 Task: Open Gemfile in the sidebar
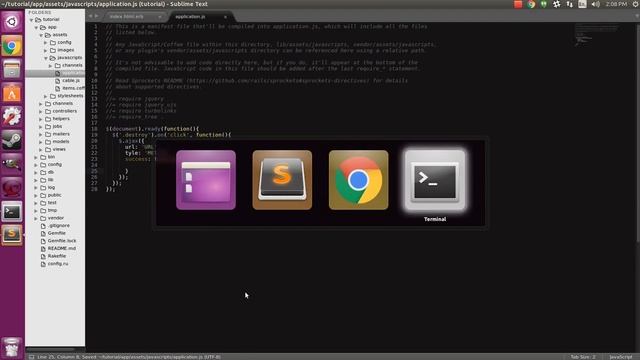click(57, 233)
